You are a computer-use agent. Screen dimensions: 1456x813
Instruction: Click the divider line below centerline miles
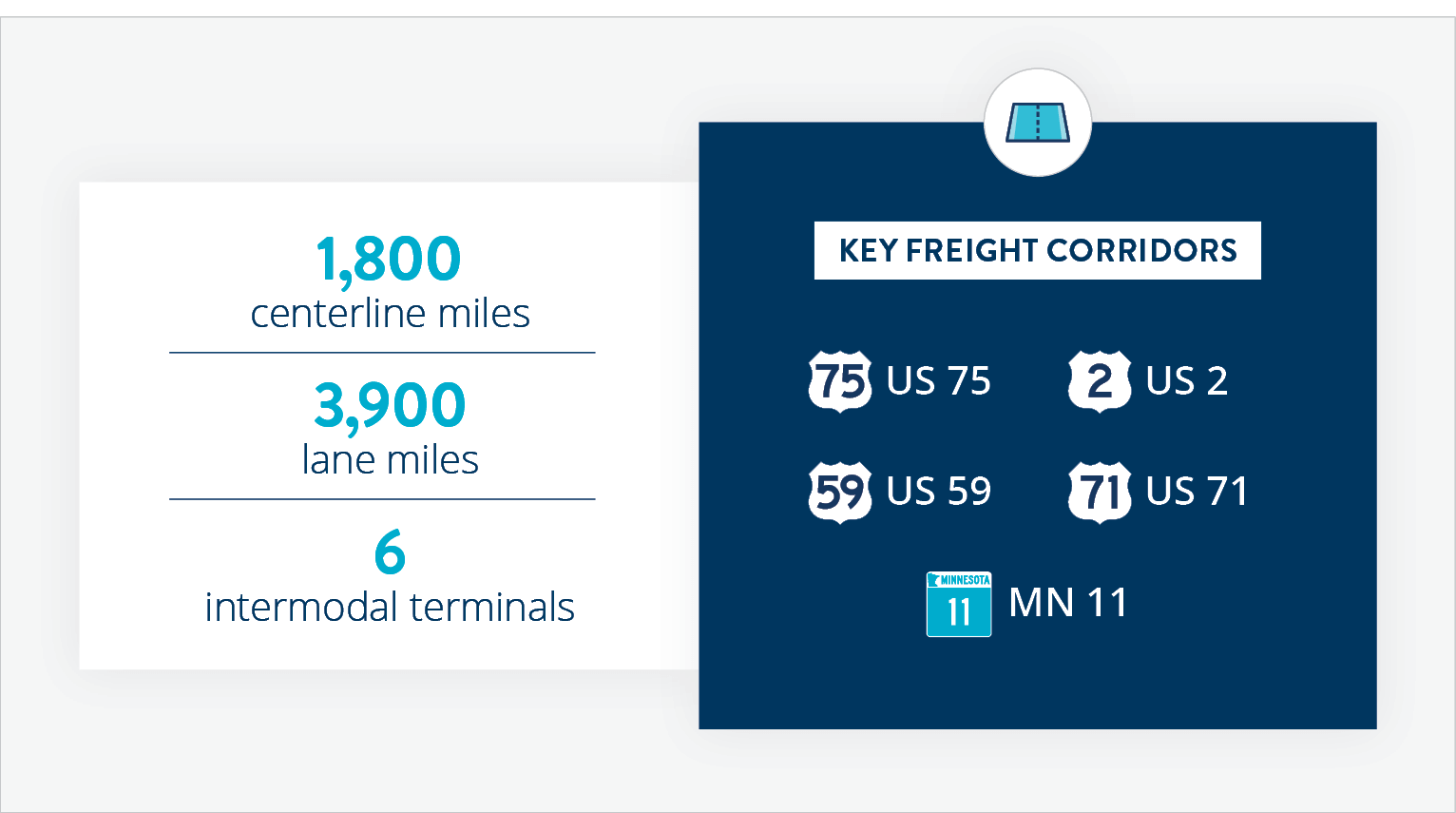click(x=382, y=353)
